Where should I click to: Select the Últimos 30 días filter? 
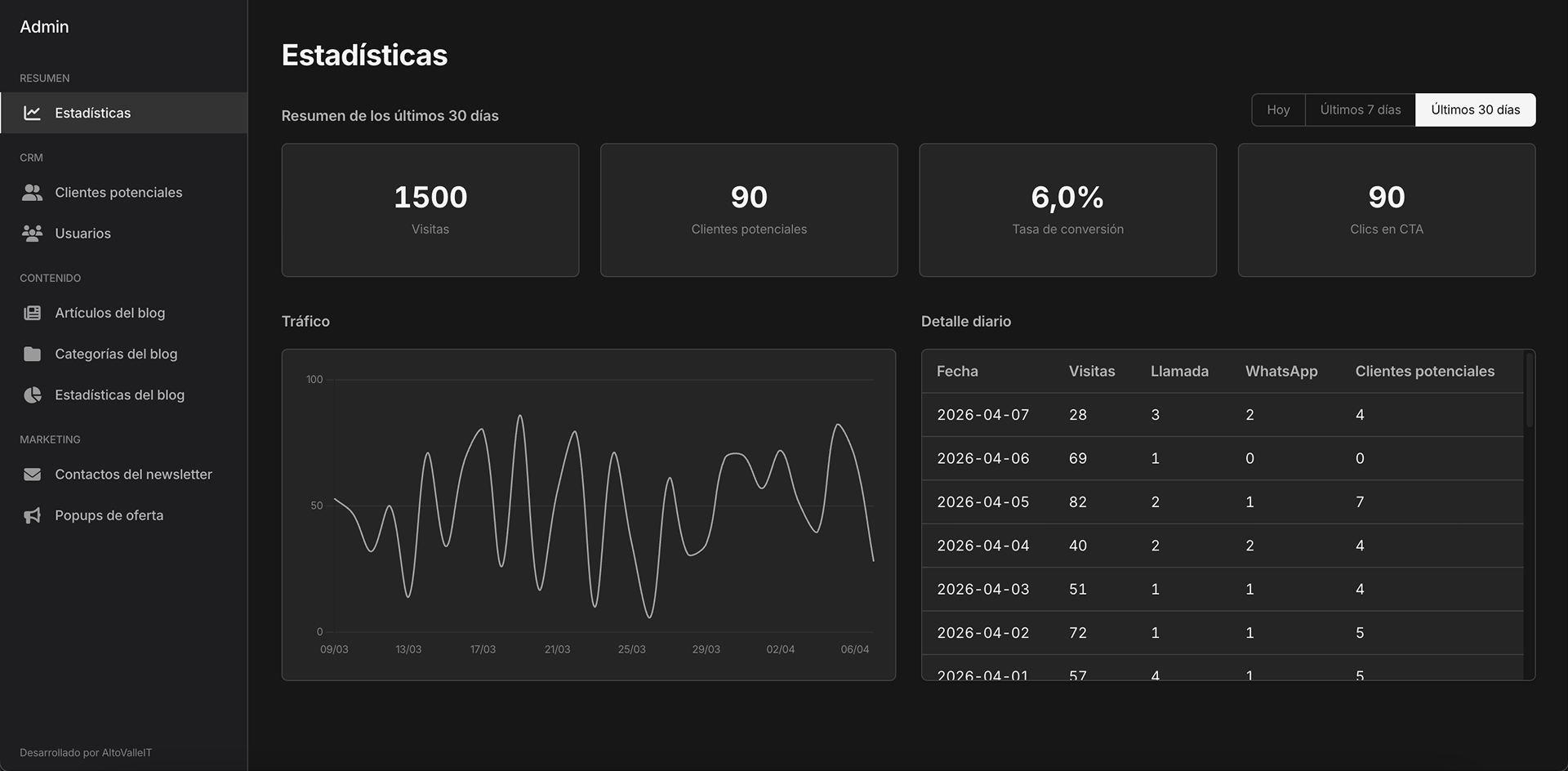(1475, 110)
